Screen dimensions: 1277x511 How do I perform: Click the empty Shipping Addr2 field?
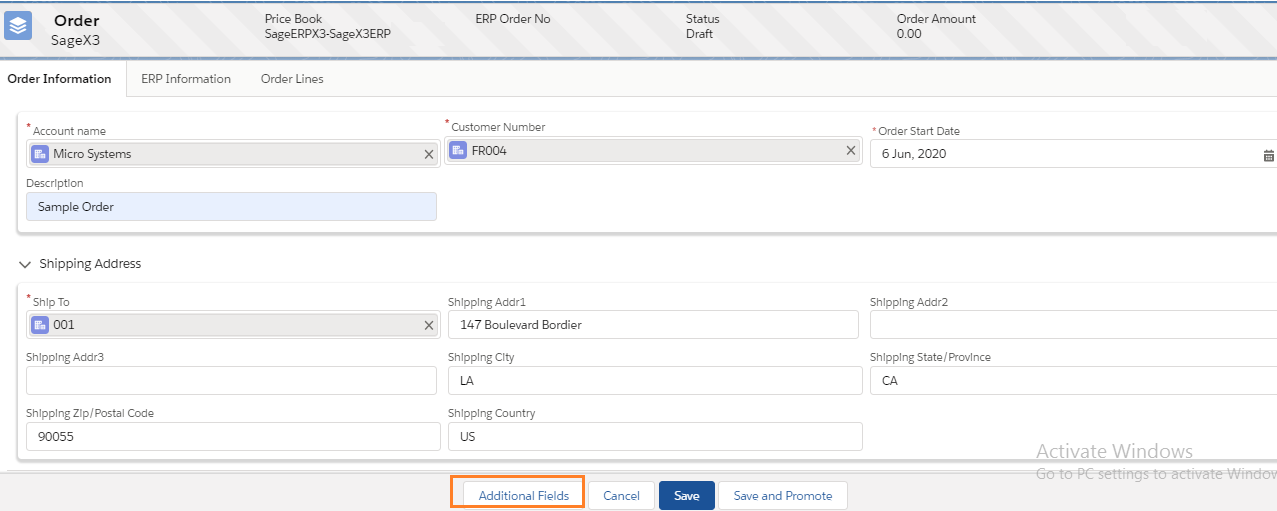(x=1074, y=325)
